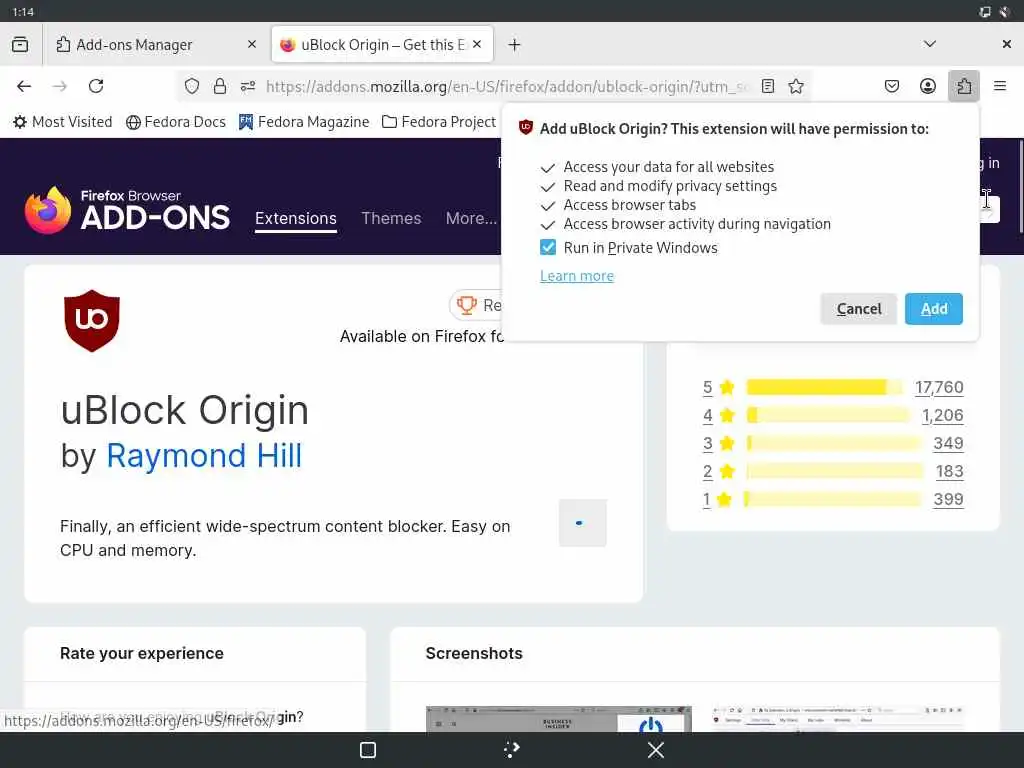Image resolution: width=1024 pixels, height=768 pixels.
Task: Confirm Add for uBlock Origin
Action: pos(934,309)
